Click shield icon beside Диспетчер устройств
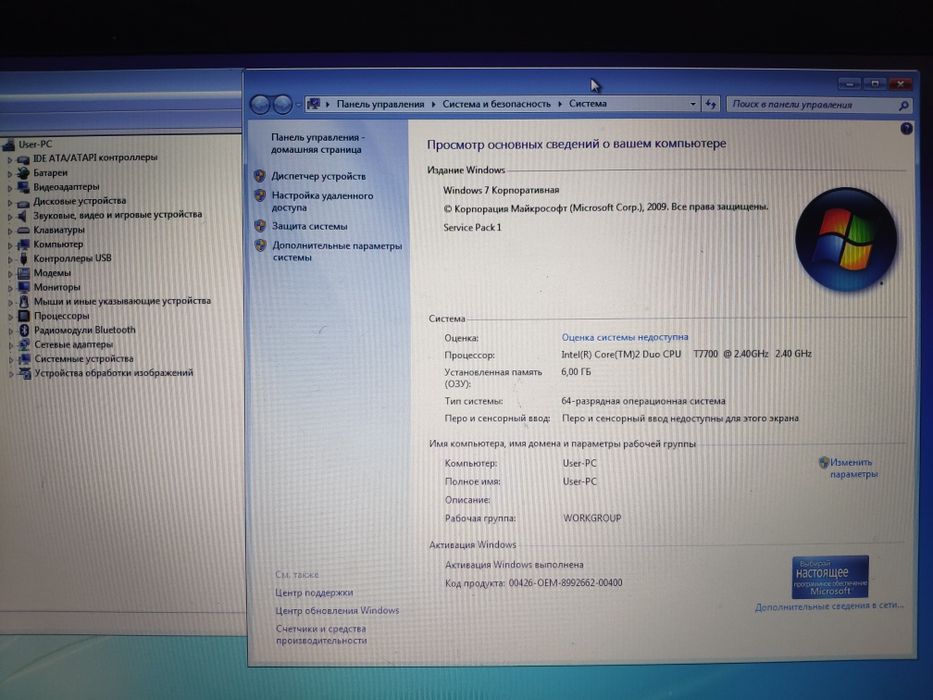 [259, 176]
